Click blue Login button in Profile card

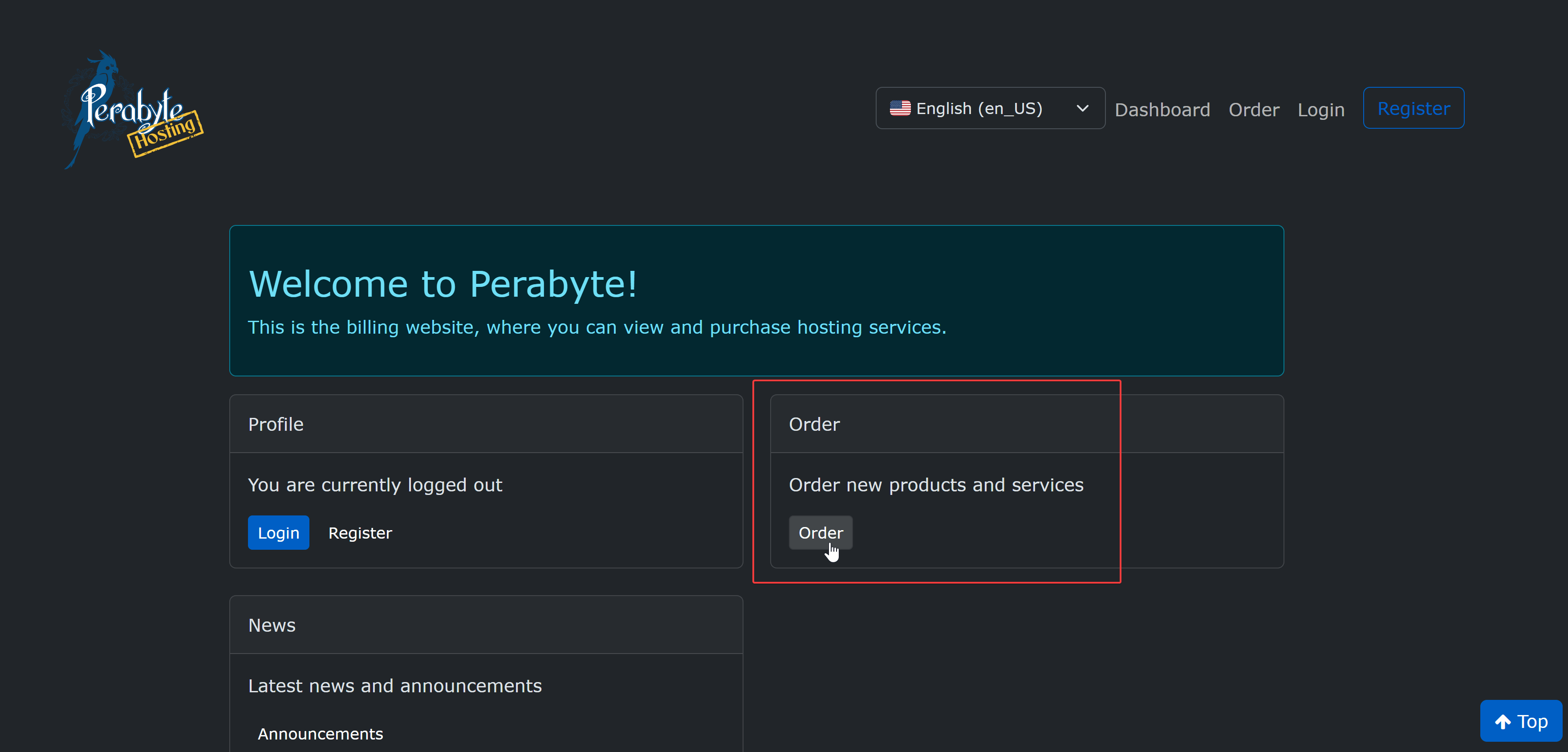[278, 533]
